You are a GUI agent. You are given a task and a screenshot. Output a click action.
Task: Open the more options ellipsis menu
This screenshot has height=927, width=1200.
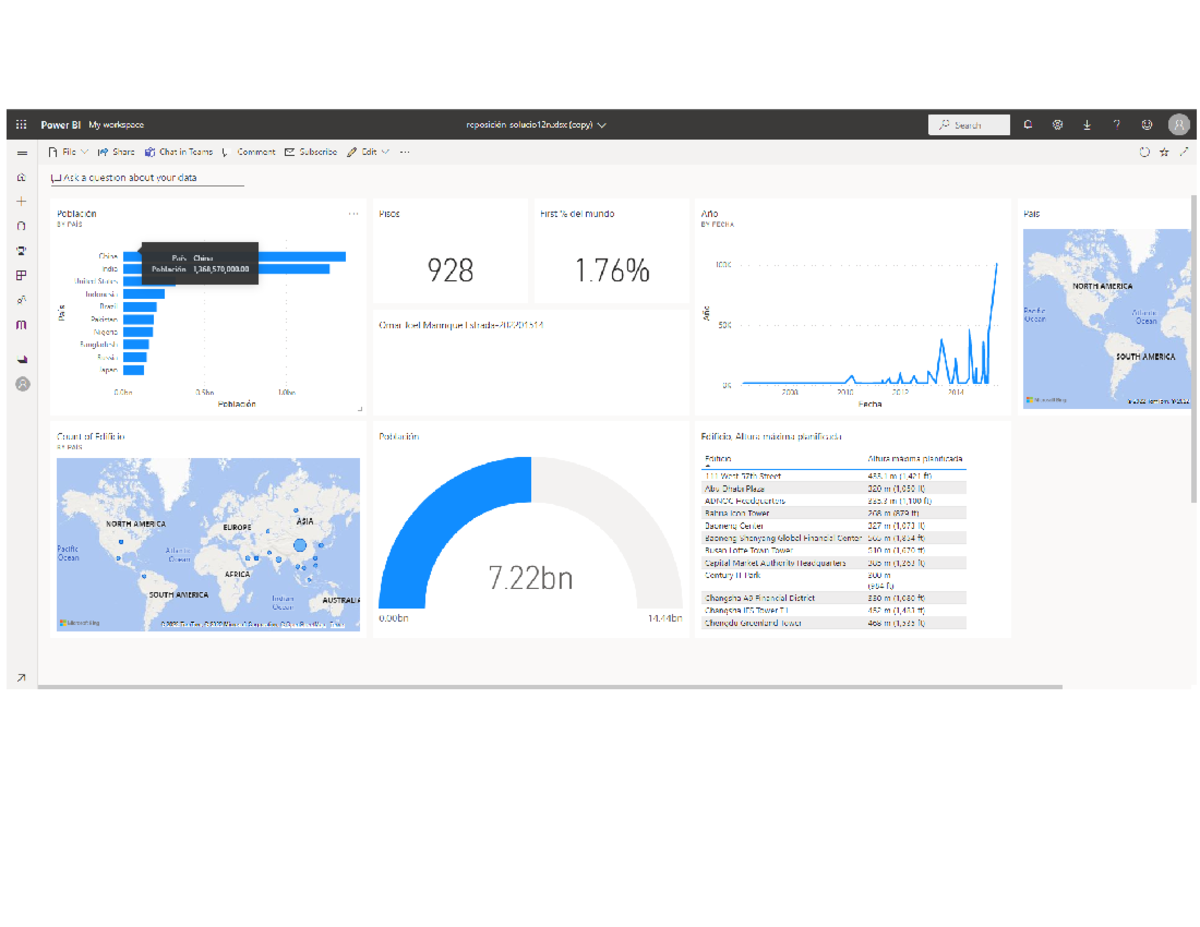(403, 151)
